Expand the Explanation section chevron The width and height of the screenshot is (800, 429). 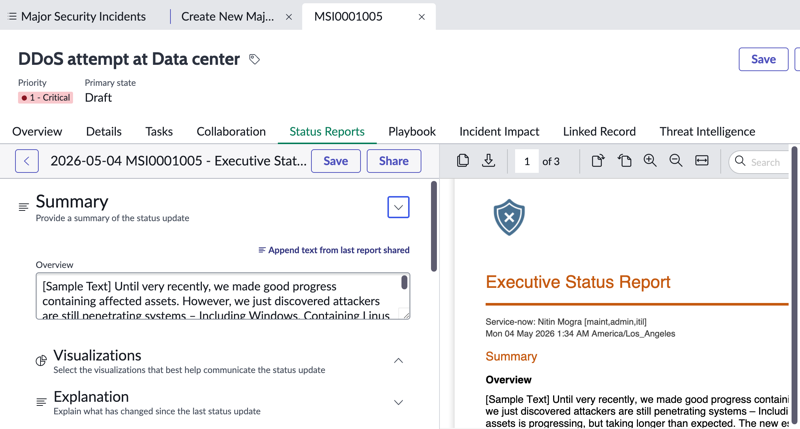pos(398,402)
